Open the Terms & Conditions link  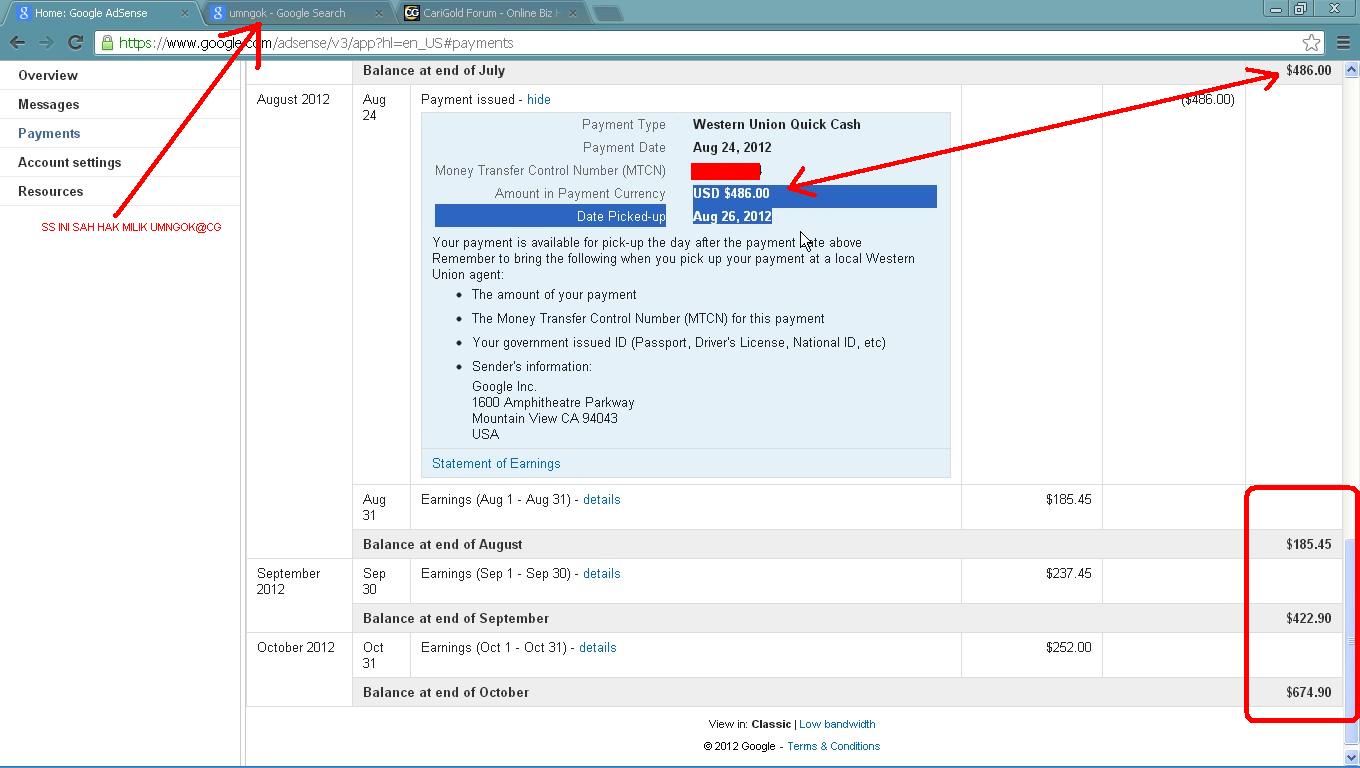(x=833, y=746)
